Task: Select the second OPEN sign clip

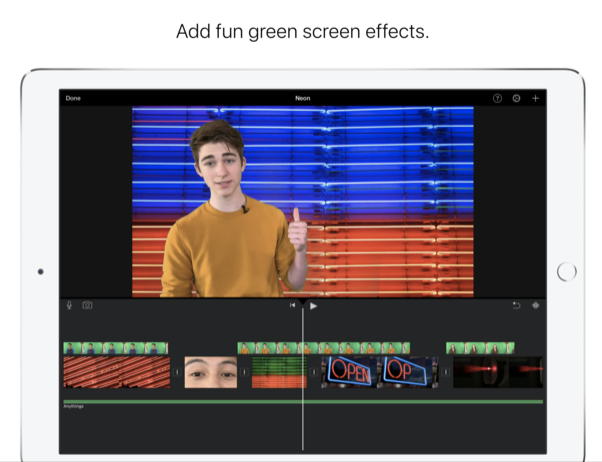Action: (408, 372)
